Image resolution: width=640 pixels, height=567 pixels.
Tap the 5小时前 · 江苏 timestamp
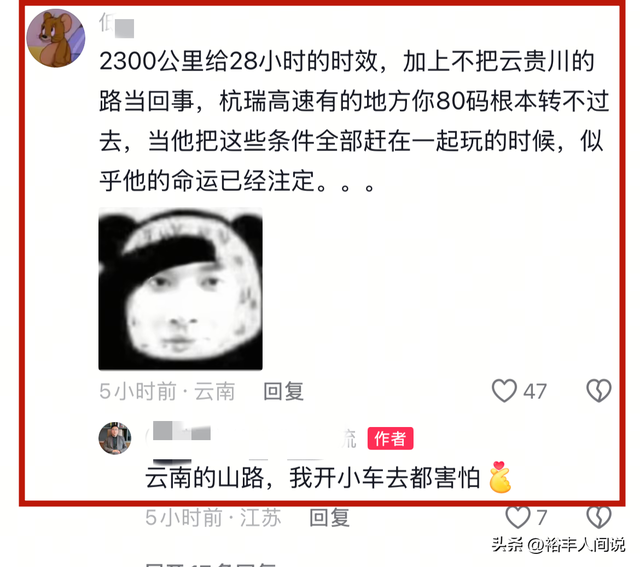[213, 518]
